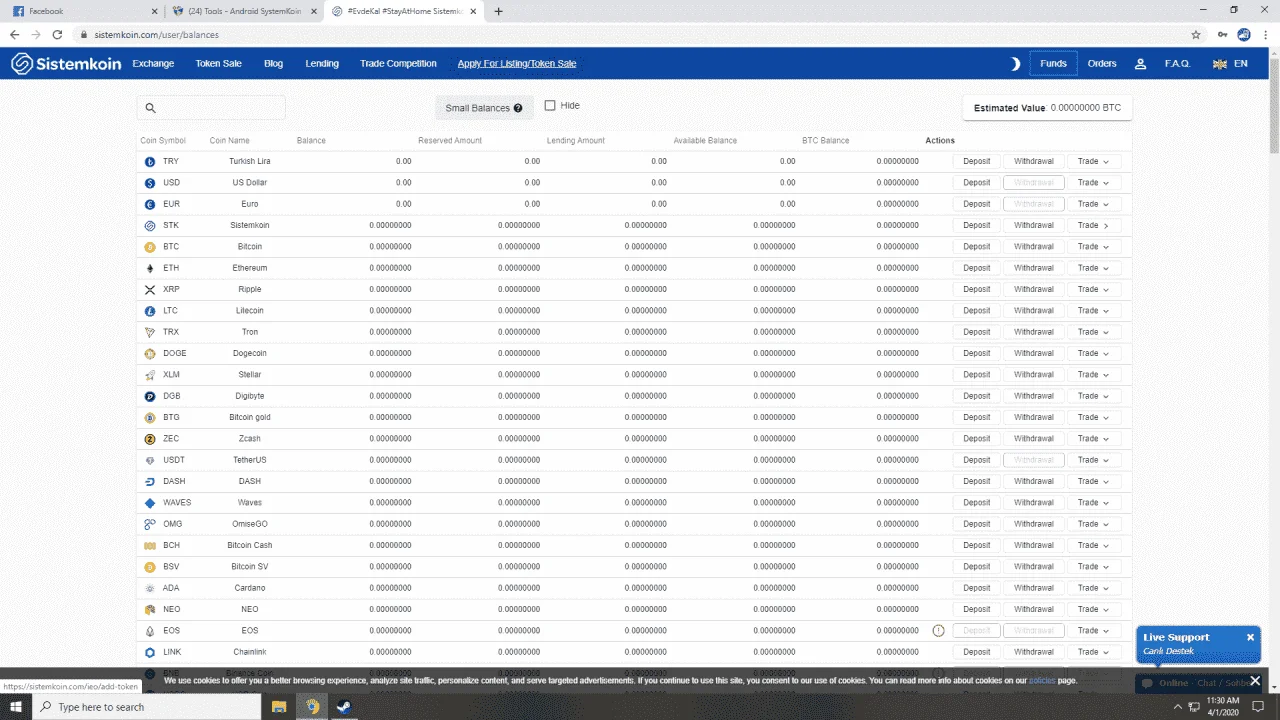
Task: Click the NEO coin icon
Action: 150,609
